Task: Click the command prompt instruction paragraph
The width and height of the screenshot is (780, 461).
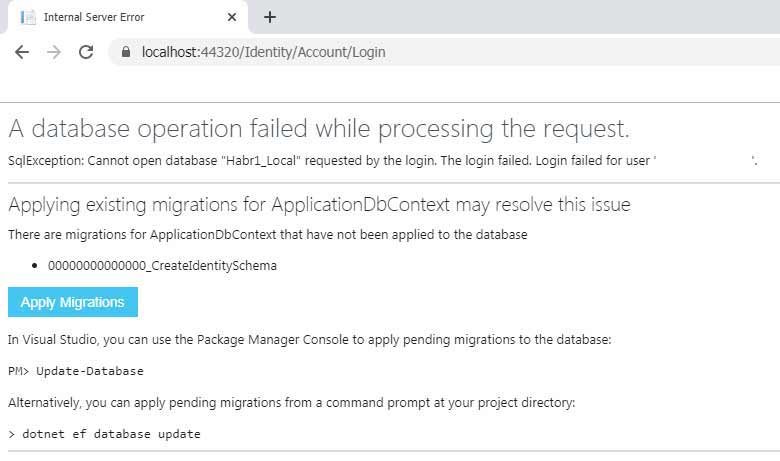Action: pyautogui.click(x=291, y=402)
